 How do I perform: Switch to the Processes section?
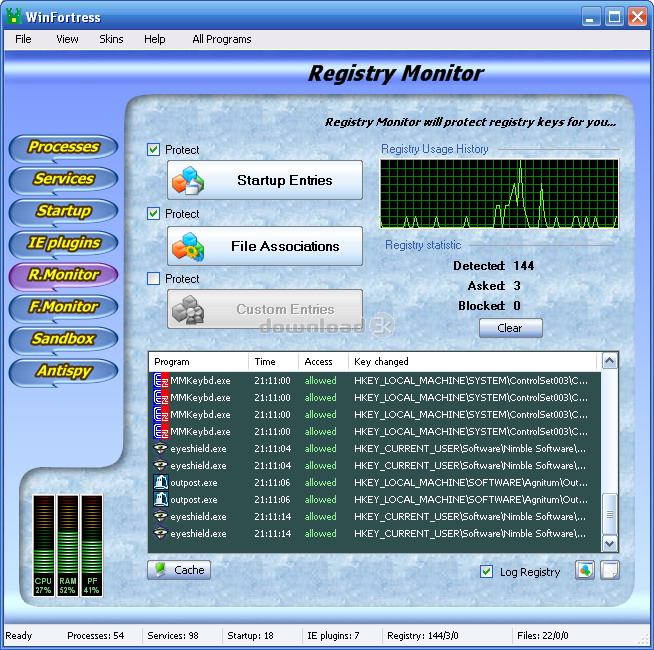point(63,147)
